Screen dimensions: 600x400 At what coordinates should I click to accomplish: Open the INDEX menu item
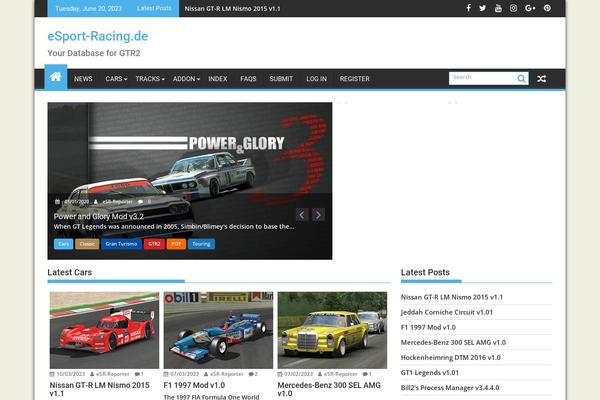pyautogui.click(x=218, y=79)
